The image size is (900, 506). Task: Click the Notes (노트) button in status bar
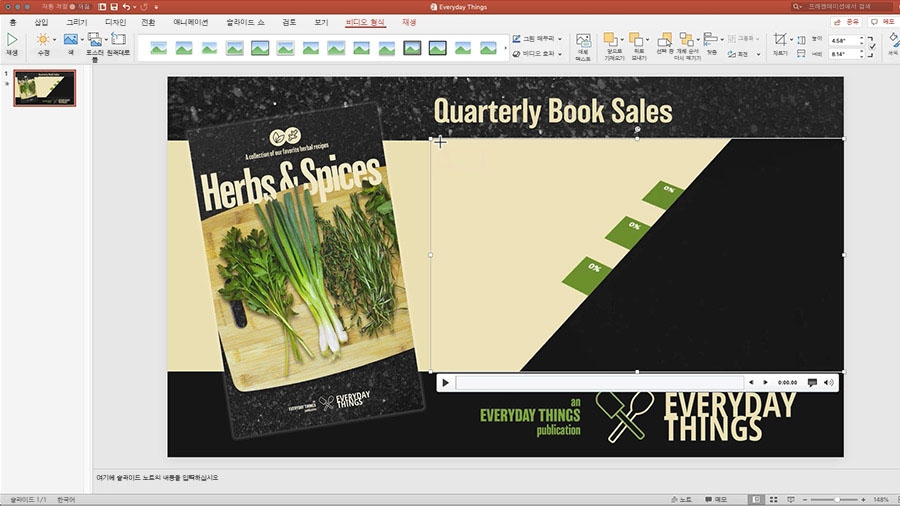pyautogui.click(x=681, y=500)
